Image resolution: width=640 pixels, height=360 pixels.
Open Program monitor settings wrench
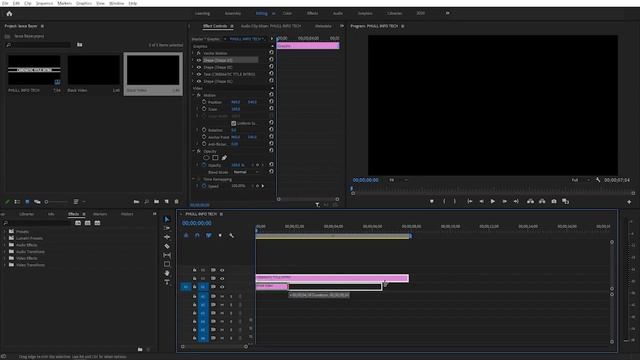[x=598, y=180]
